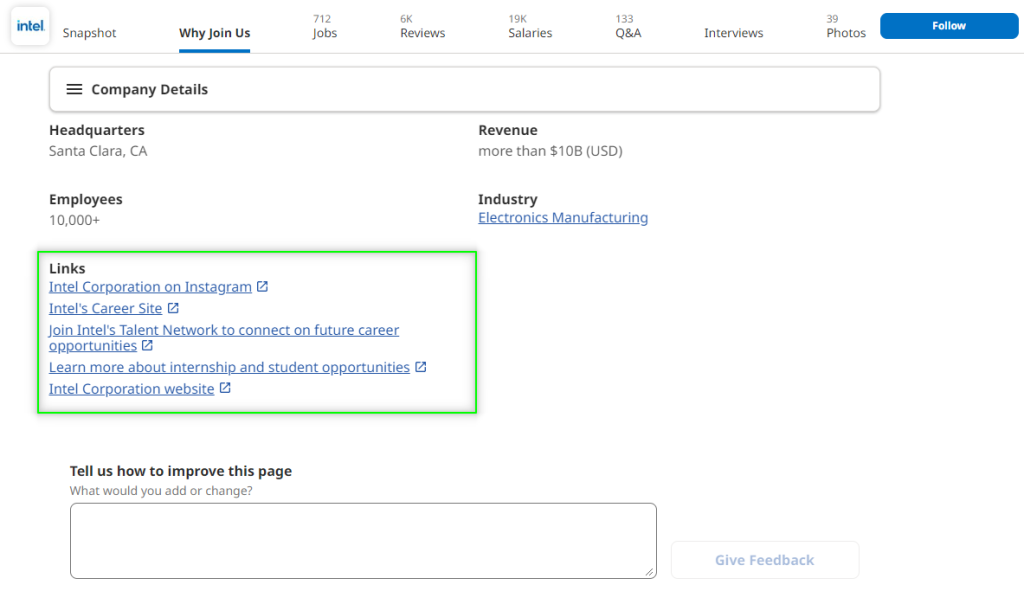Viewport: 1024px width, 604px height.
Task: Open the Interviews tab
Action: (733, 33)
